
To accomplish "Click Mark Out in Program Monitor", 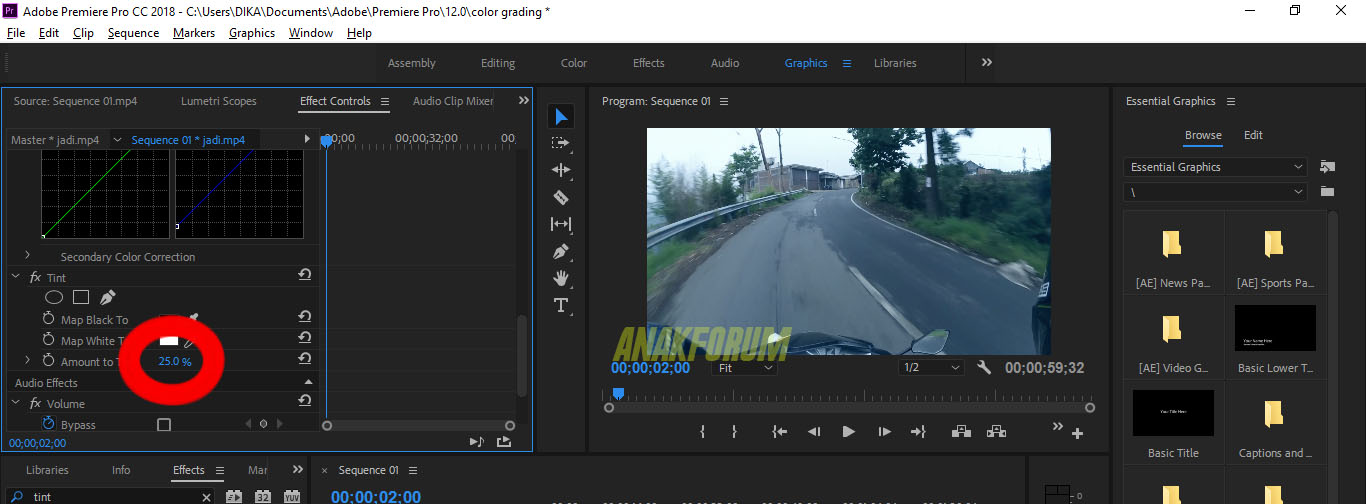I will pyautogui.click(x=733, y=432).
